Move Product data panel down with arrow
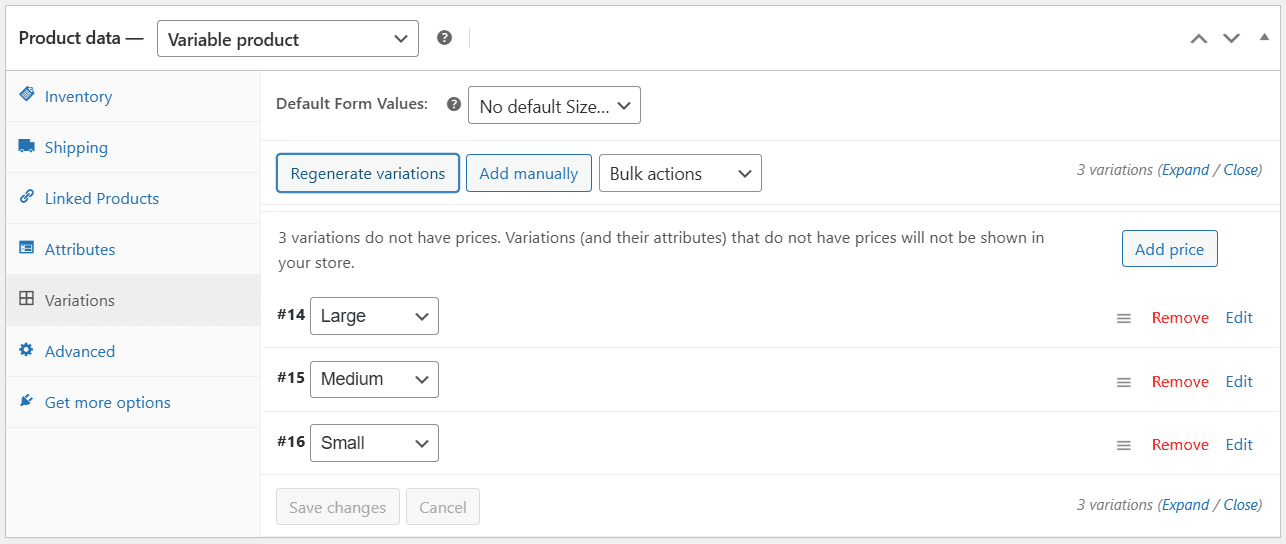This screenshot has width=1286, height=544. click(x=1231, y=38)
